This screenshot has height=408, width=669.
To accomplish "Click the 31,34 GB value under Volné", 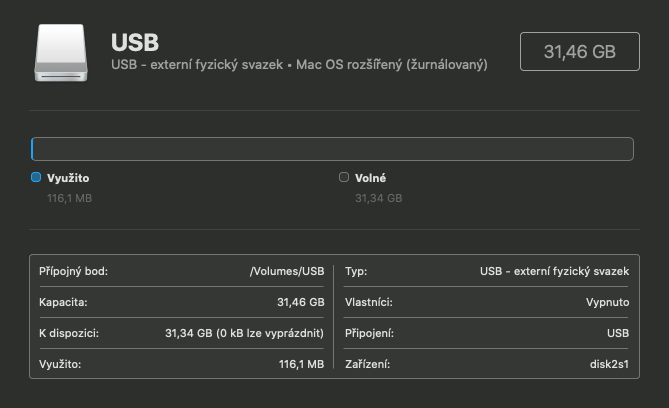I will pos(378,198).
